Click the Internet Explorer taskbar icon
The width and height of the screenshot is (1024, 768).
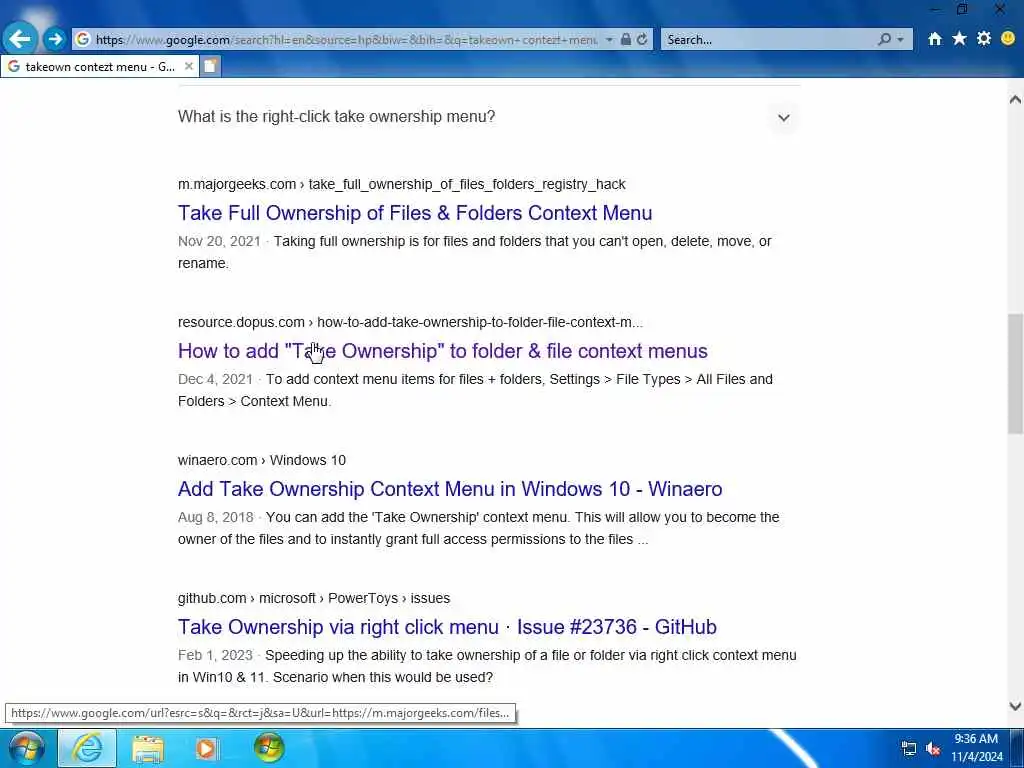88,748
